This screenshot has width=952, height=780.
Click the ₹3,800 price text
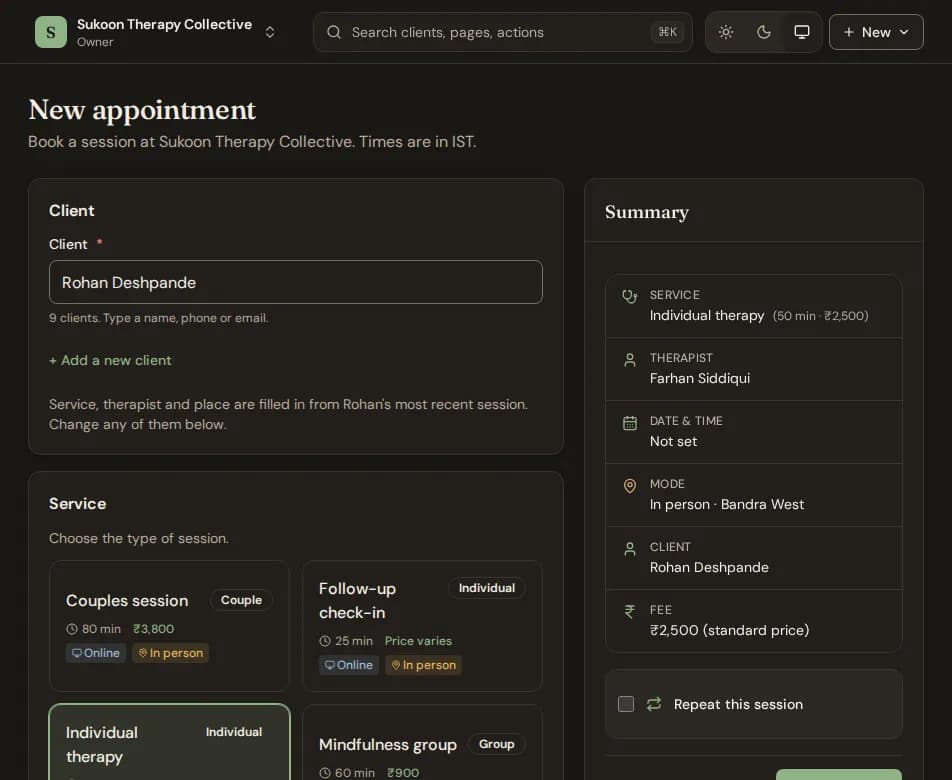[x=154, y=629]
